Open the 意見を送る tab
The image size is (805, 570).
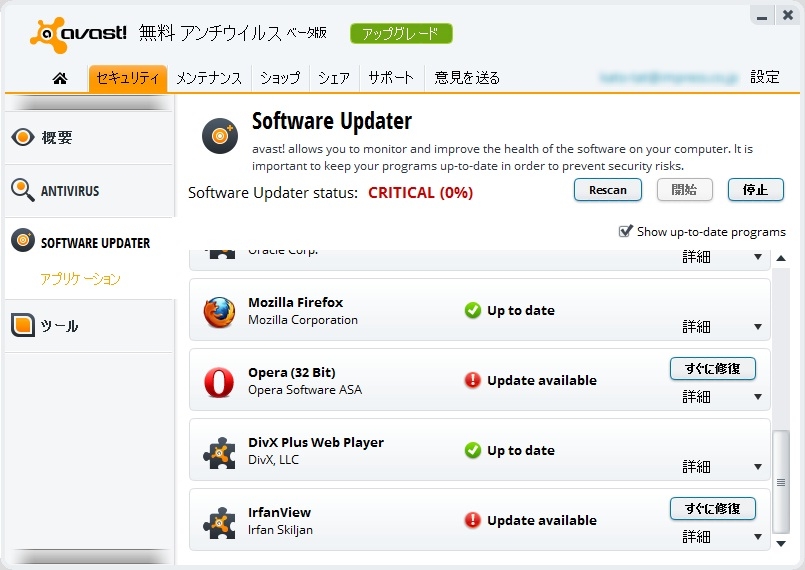click(467, 78)
